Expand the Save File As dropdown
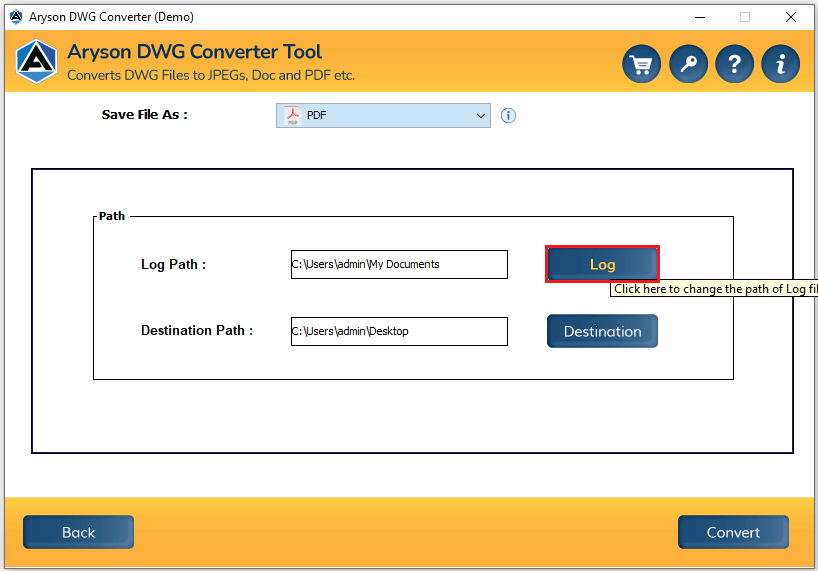The width and height of the screenshot is (818, 571). pyautogui.click(x=383, y=115)
